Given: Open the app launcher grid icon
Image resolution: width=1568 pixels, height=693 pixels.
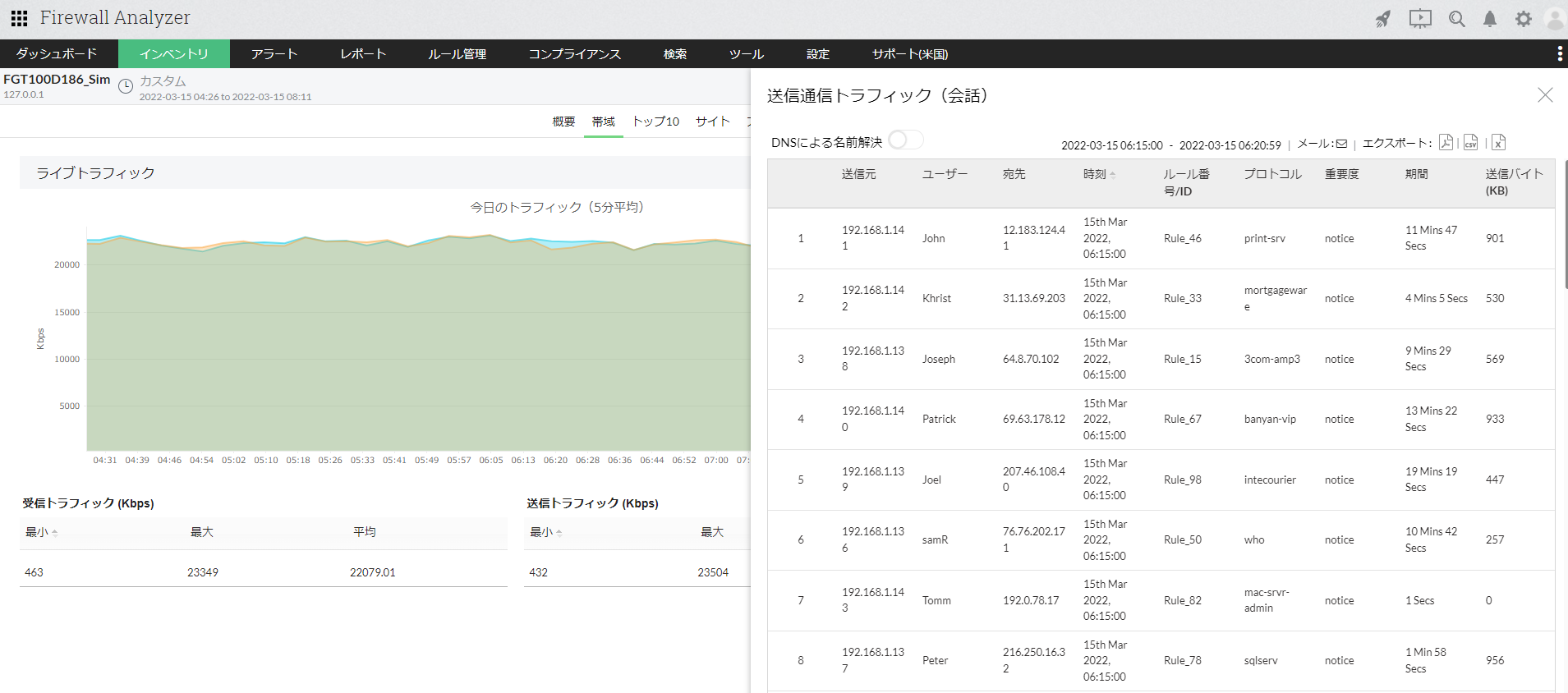Looking at the screenshot, I should pyautogui.click(x=20, y=18).
